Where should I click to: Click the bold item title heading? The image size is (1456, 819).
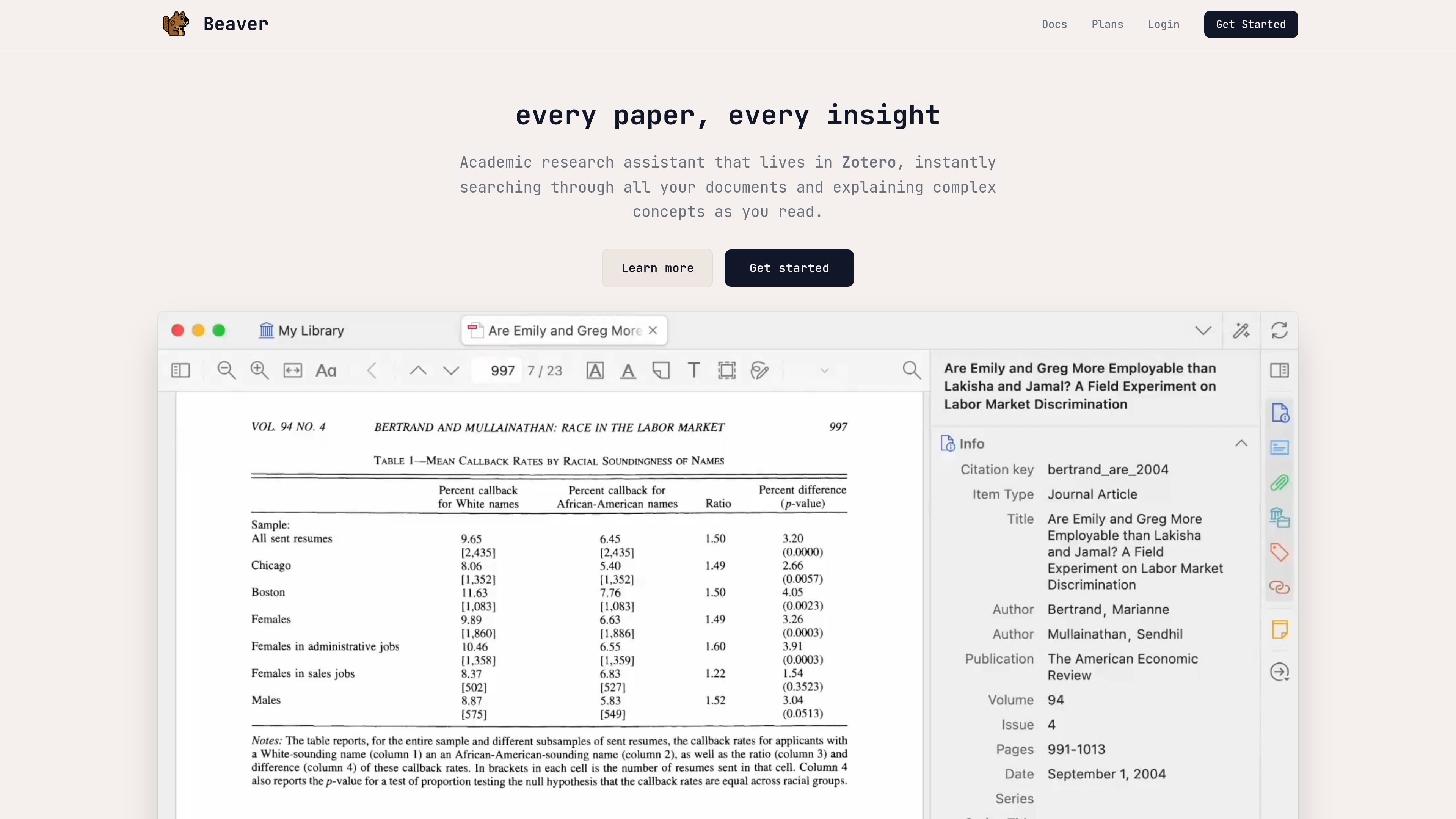[x=1079, y=386]
